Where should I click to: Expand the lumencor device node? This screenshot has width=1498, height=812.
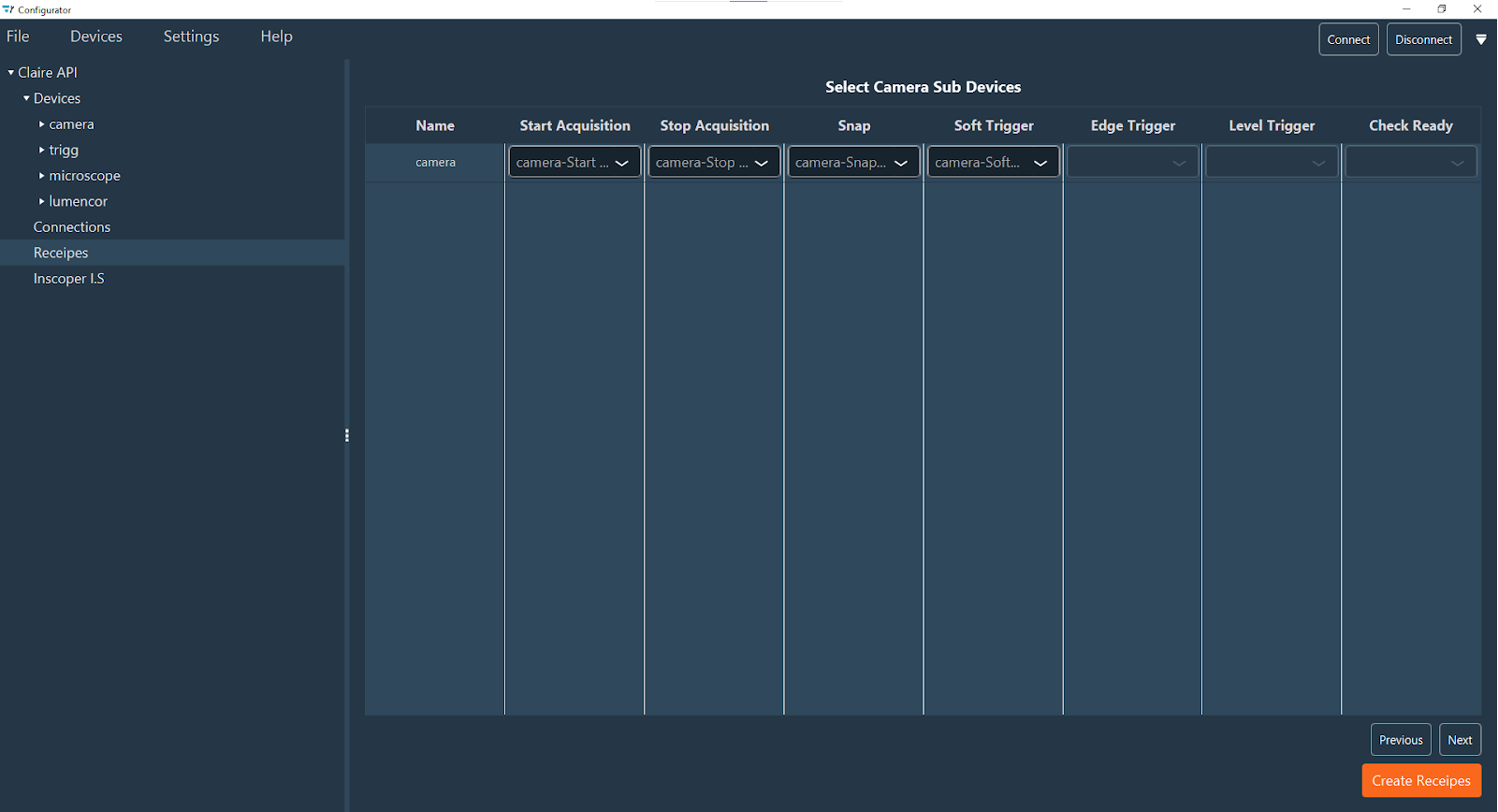pos(41,201)
